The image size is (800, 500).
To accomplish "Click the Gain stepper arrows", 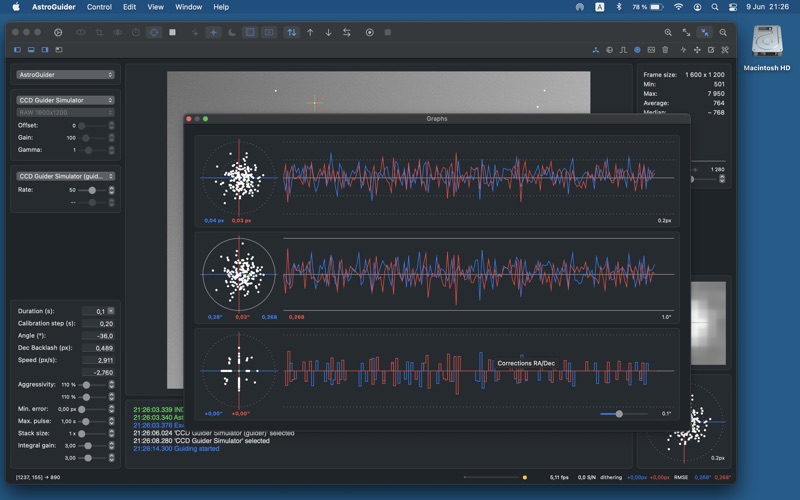I will pyautogui.click(x=111, y=137).
